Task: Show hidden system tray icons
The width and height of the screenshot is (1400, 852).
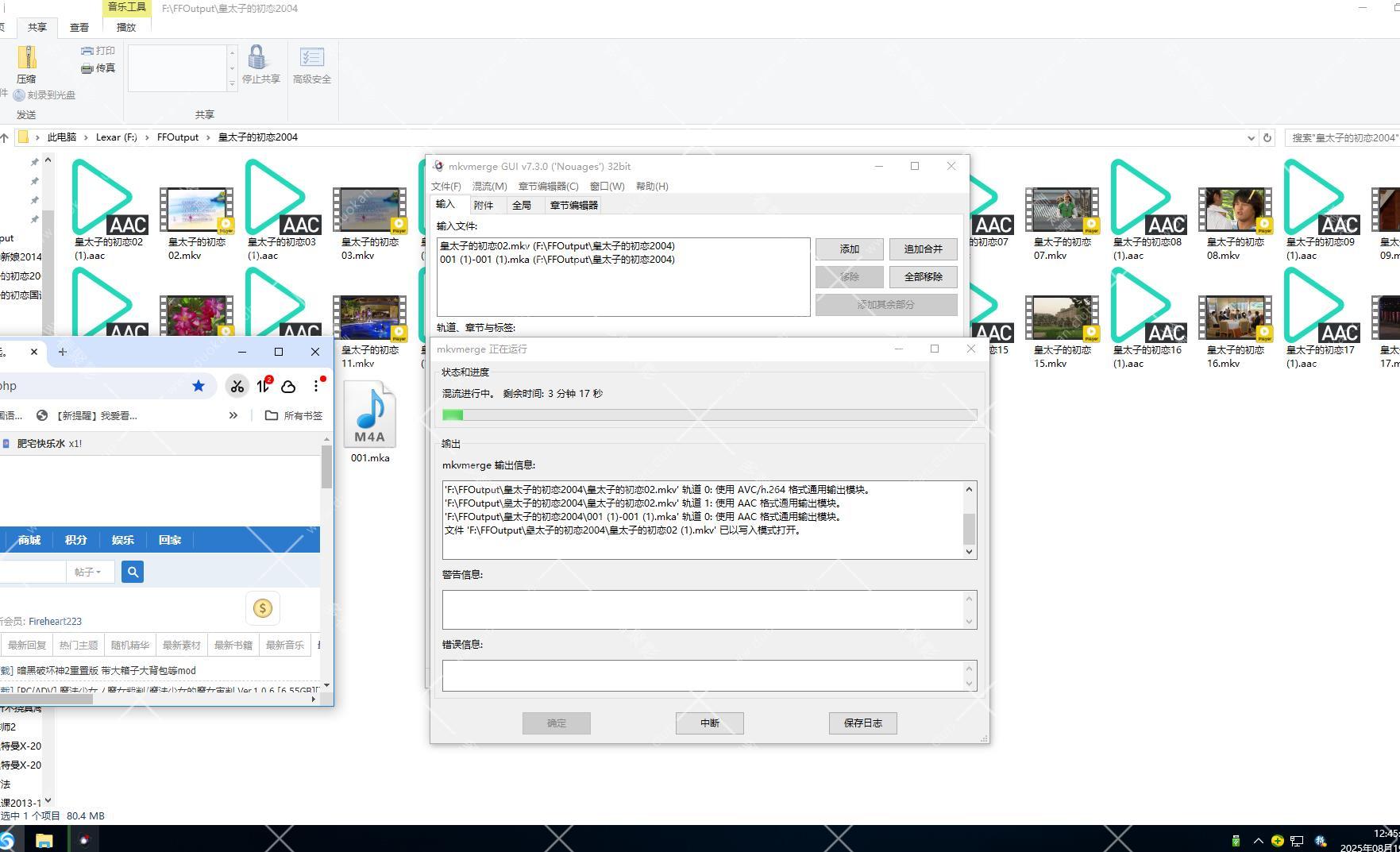Action: coord(1258,840)
